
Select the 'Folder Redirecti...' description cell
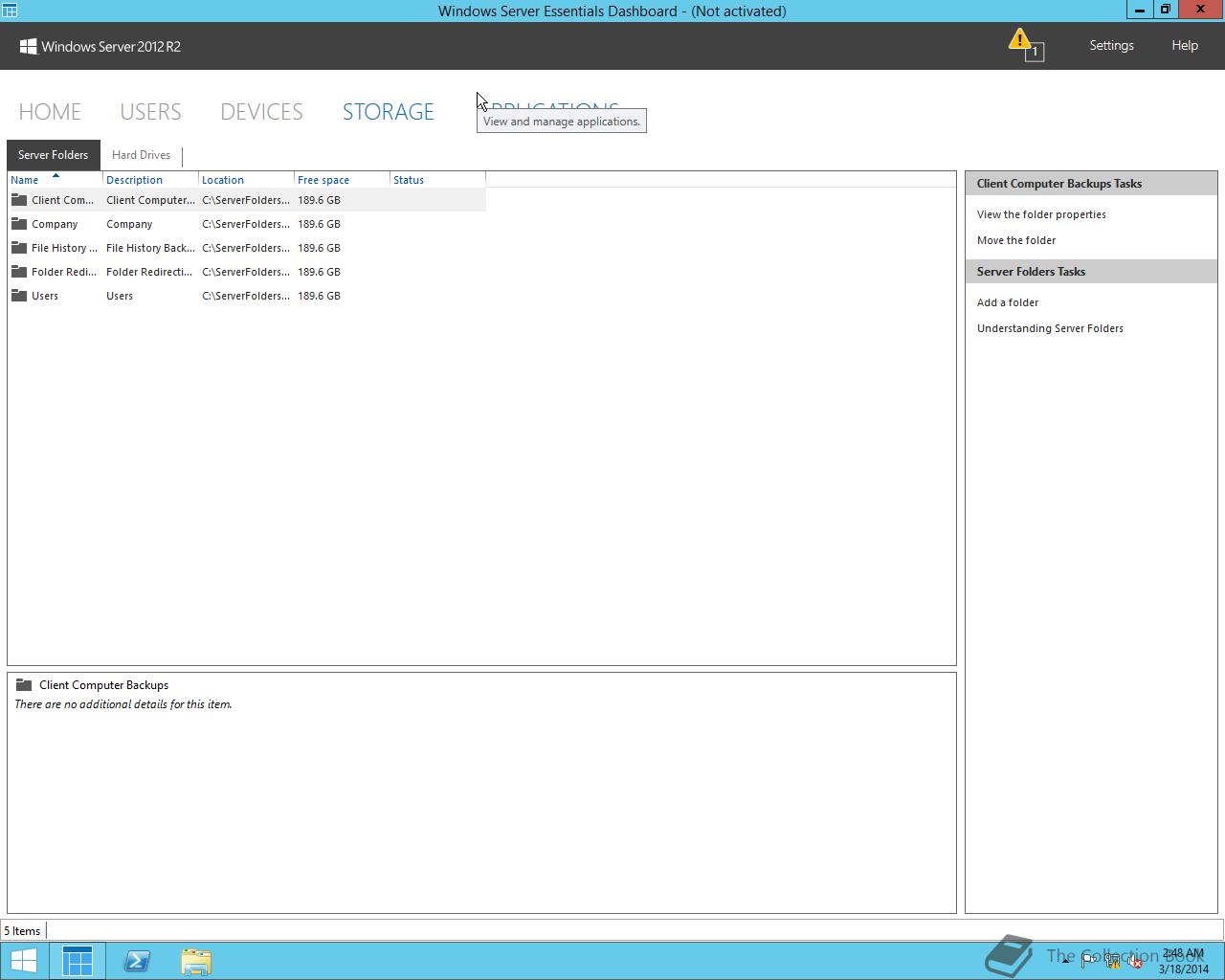pos(149,272)
